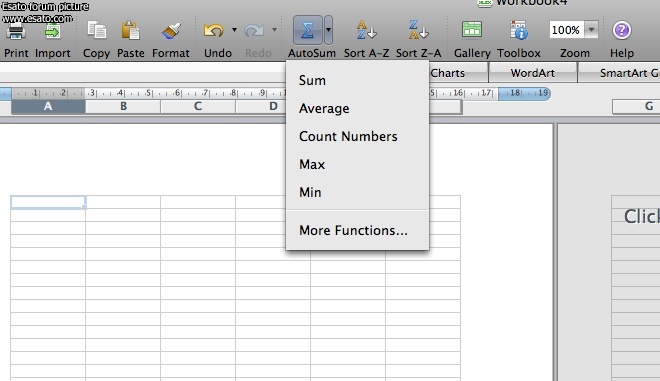The height and width of the screenshot is (381, 660).
Task: Open the Zoom percentage dropdown arrow
Action: tap(591, 30)
